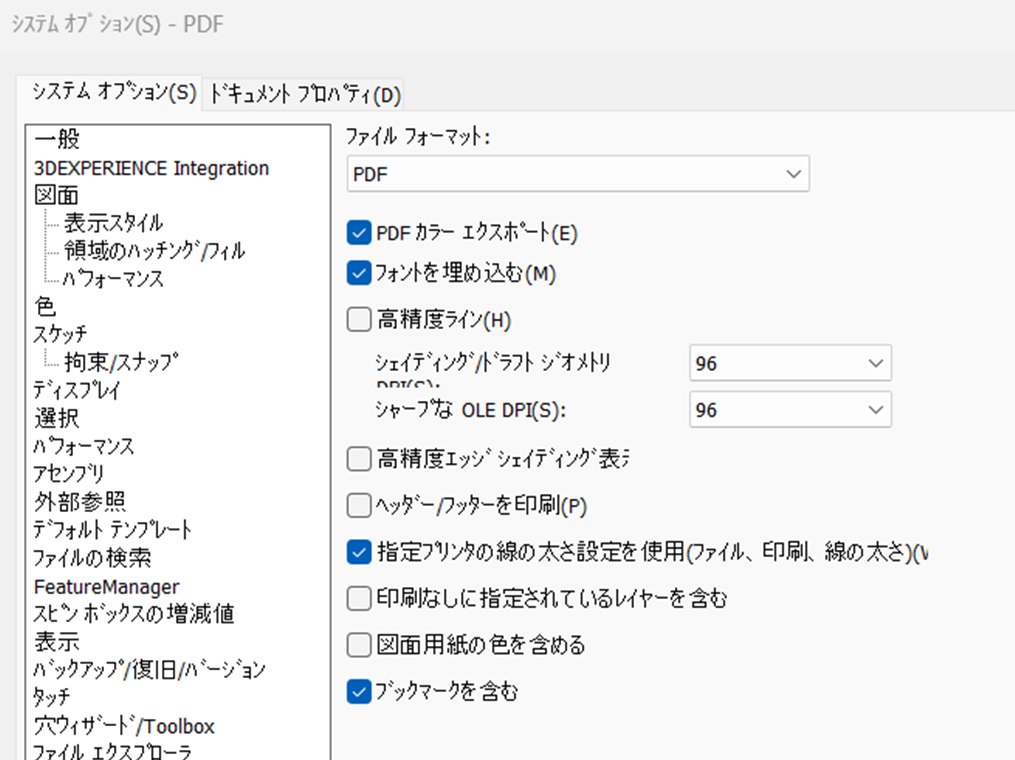
Task: Enable 高精度ライン(H) checkbox
Action: point(359,319)
